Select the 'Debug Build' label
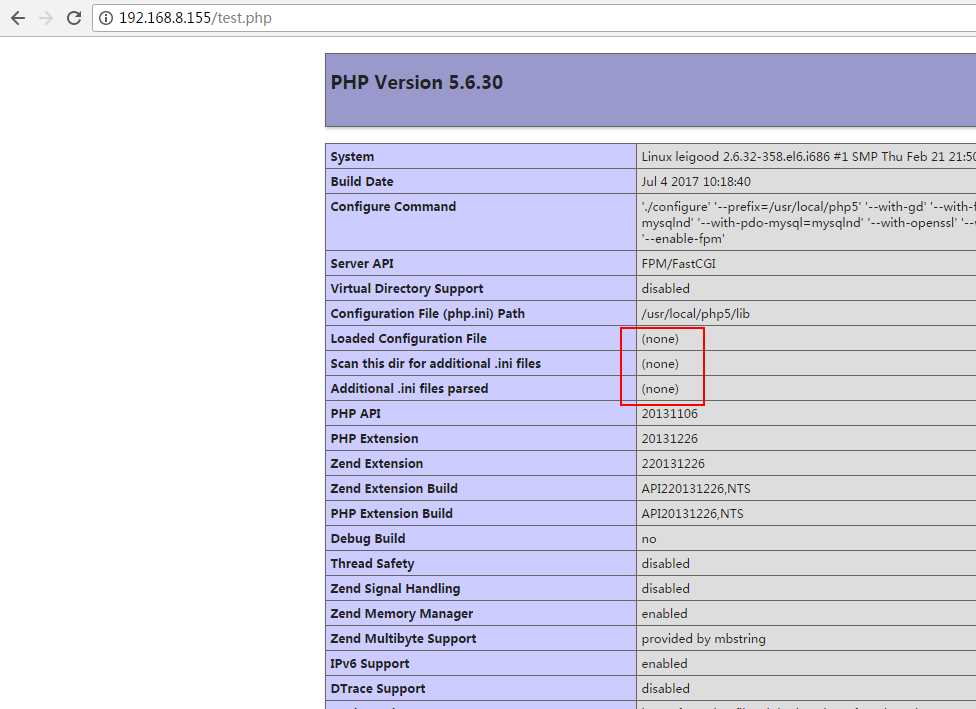The width and height of the screenshot is (976, 709). pos(368,538)
